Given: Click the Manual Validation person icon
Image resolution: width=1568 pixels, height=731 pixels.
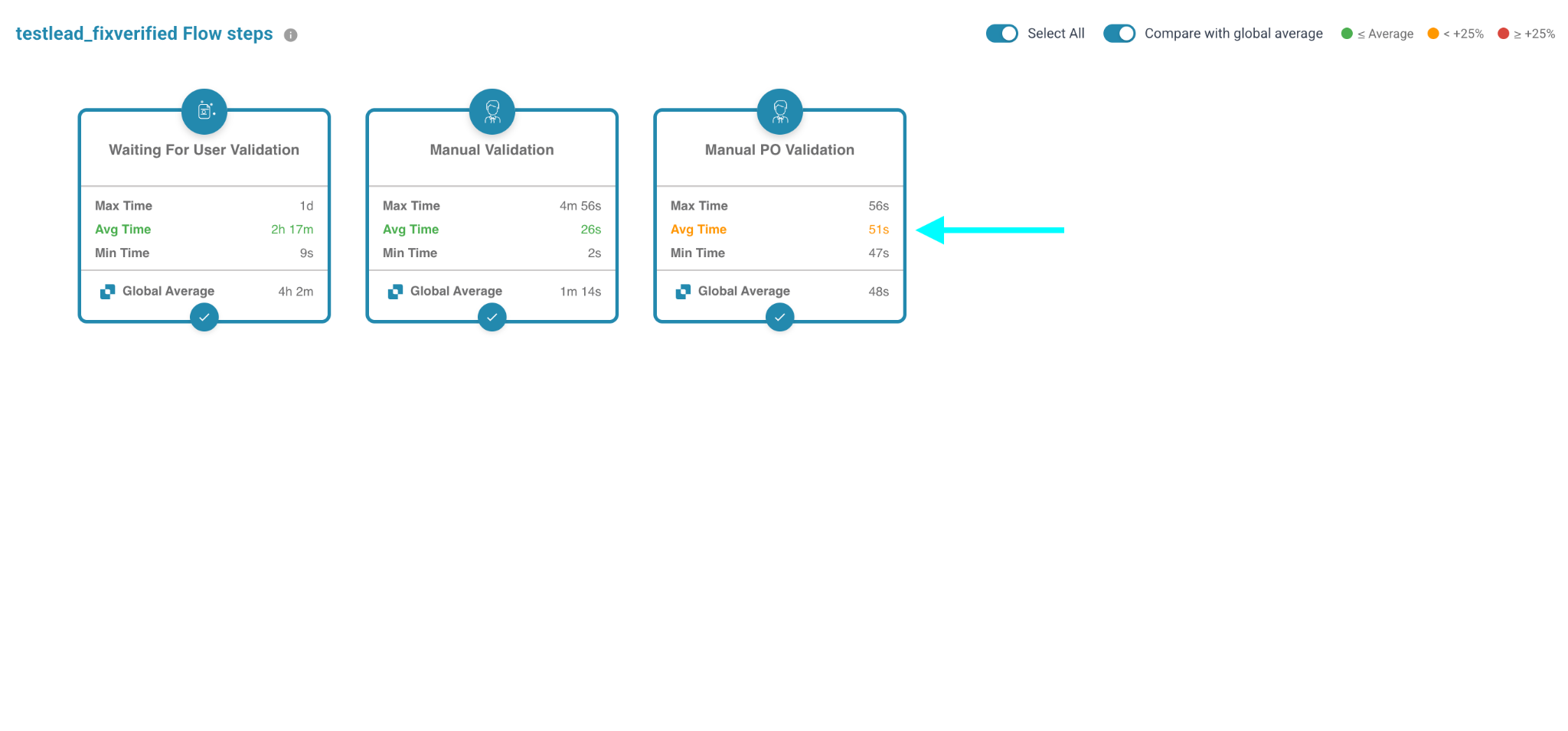Looking at the screenshot, I should click(x=492, y=112).
